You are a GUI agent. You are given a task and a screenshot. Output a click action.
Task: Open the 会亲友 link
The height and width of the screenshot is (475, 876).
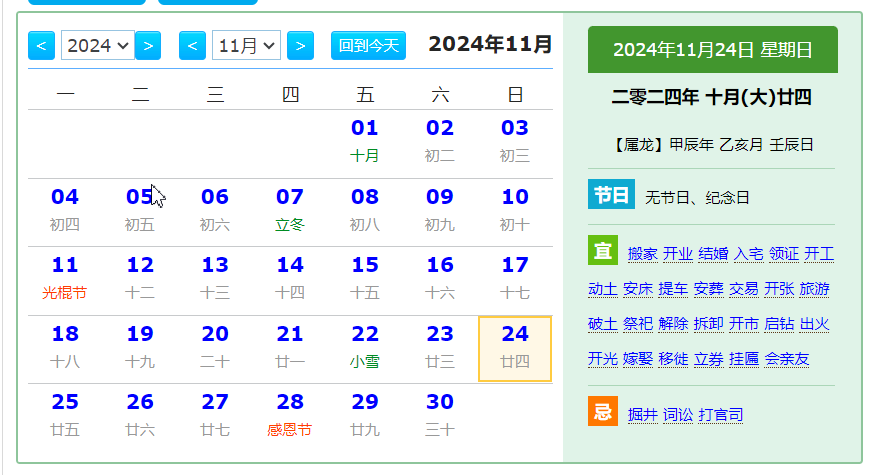coord(787,359)
